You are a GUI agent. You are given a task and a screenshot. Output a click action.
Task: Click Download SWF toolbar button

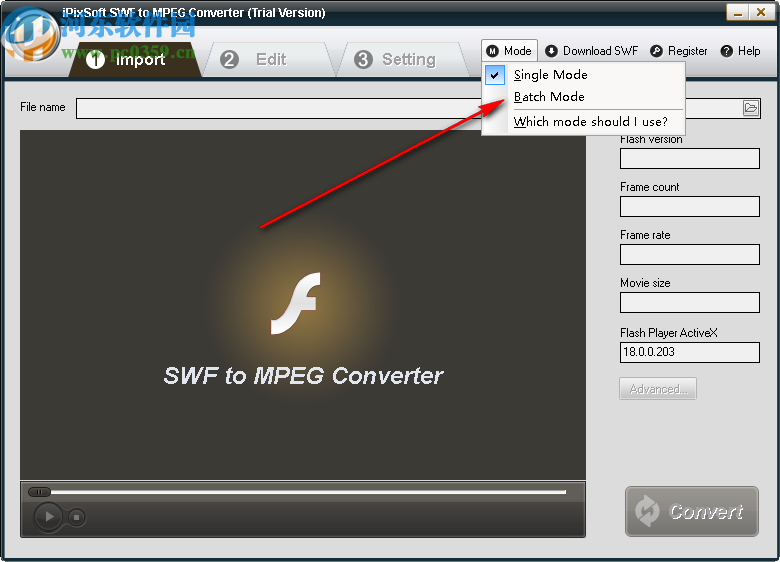(x=591, y=51)
